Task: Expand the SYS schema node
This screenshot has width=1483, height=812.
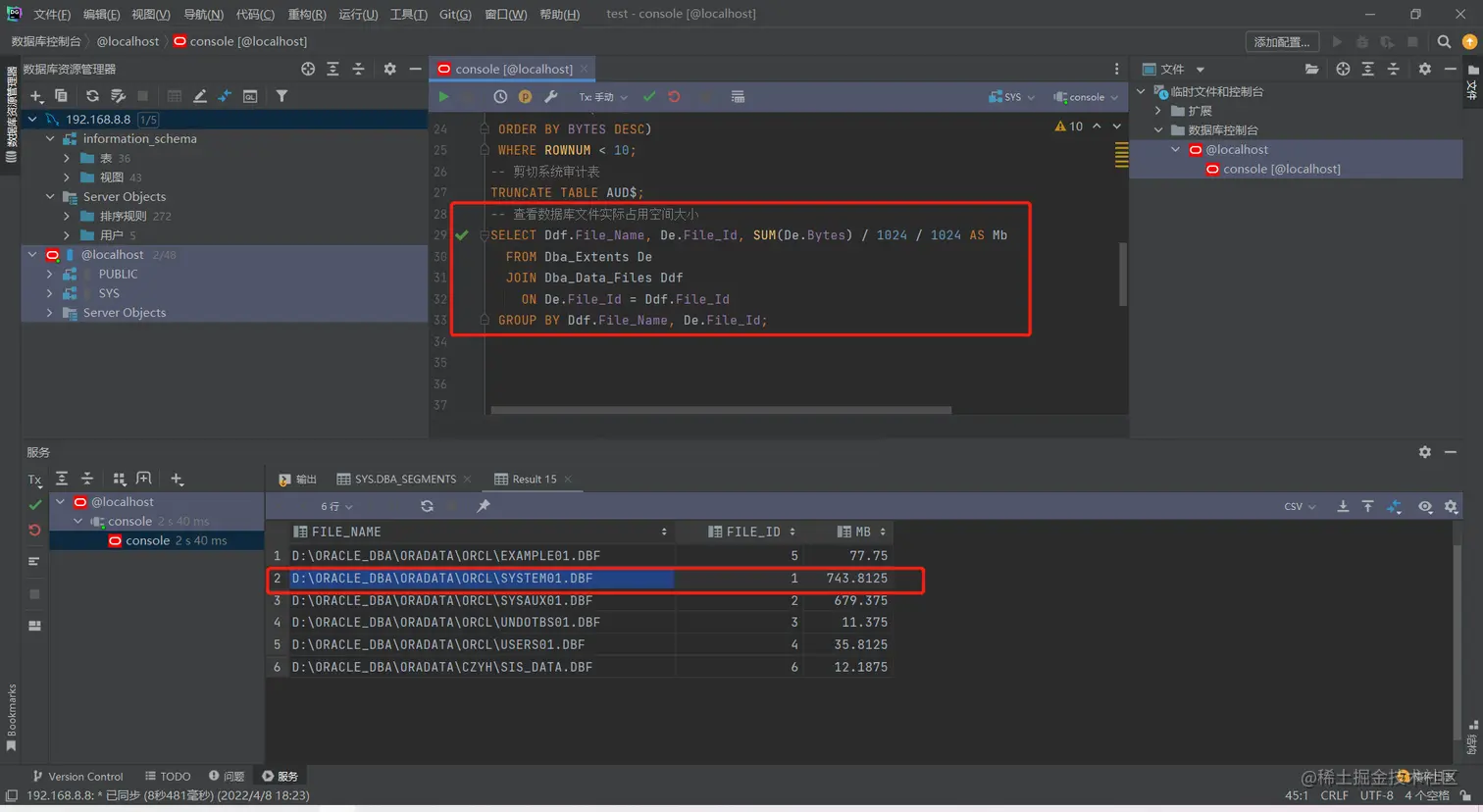Action: pos(50,293)
